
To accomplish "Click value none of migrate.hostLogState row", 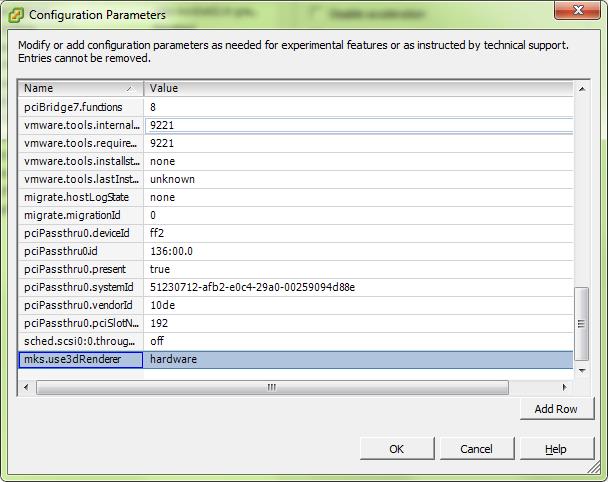I will 358,197.
